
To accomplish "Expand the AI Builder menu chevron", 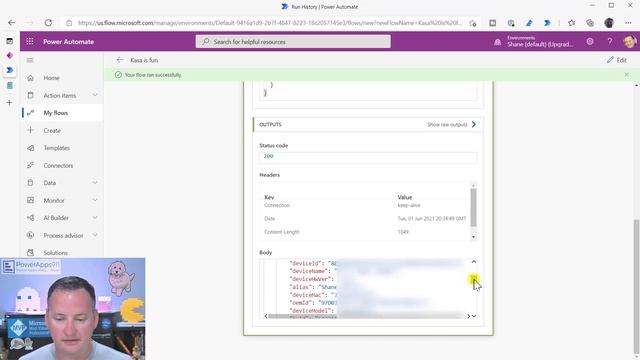I will [95, 218].
